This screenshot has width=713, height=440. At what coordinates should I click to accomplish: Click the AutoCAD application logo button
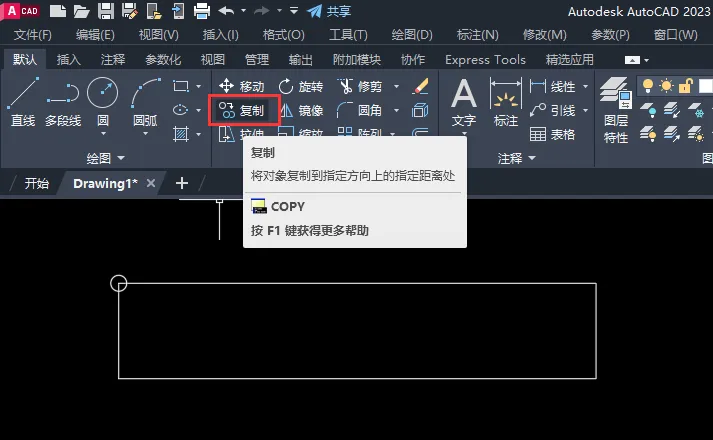click(x=20, y=11)
